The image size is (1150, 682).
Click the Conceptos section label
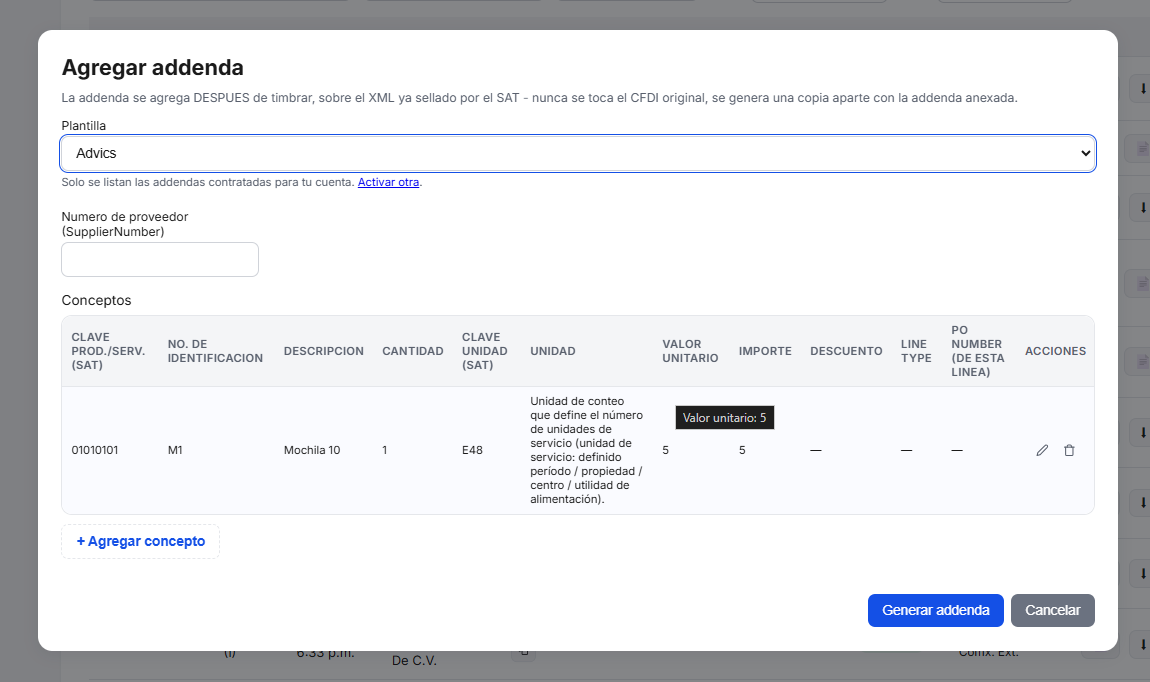96,301
